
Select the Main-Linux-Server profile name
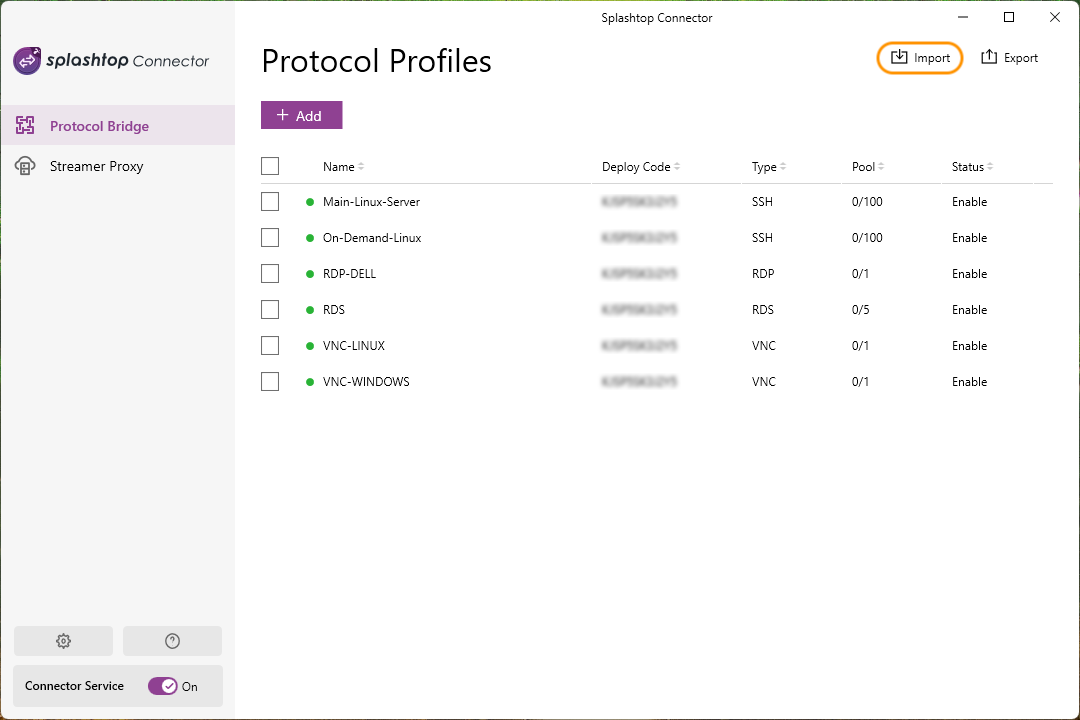[x=371, y=202]
